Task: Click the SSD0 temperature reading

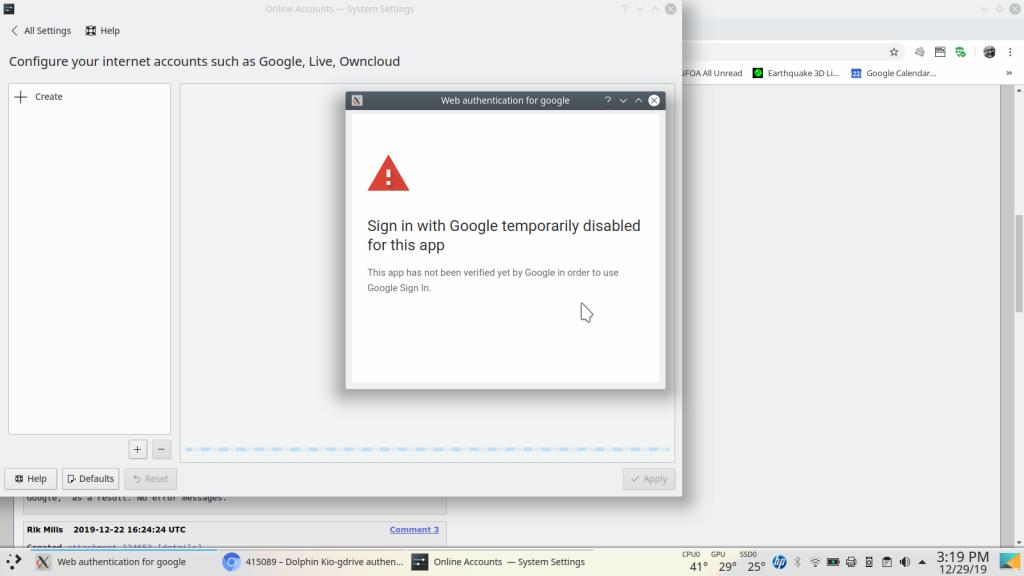Action: pos(755,562)
